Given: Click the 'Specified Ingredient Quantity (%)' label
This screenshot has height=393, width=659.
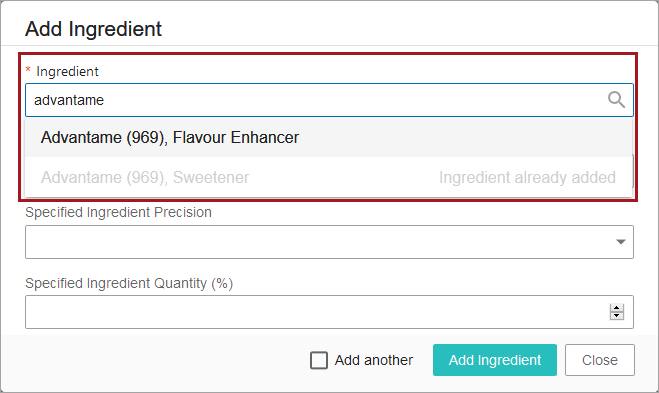Looking at the screenshot, I should [x=129, y=283].
